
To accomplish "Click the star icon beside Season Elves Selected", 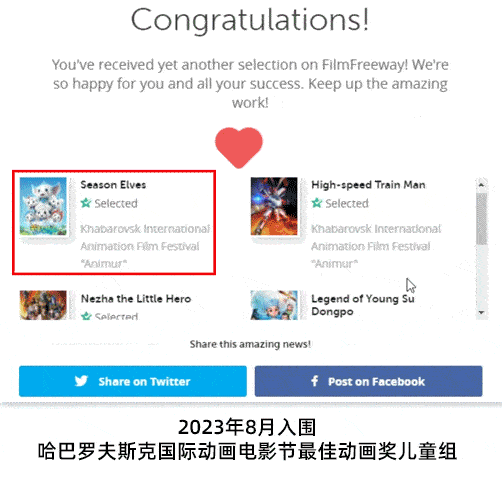I will tap(86, 203).
